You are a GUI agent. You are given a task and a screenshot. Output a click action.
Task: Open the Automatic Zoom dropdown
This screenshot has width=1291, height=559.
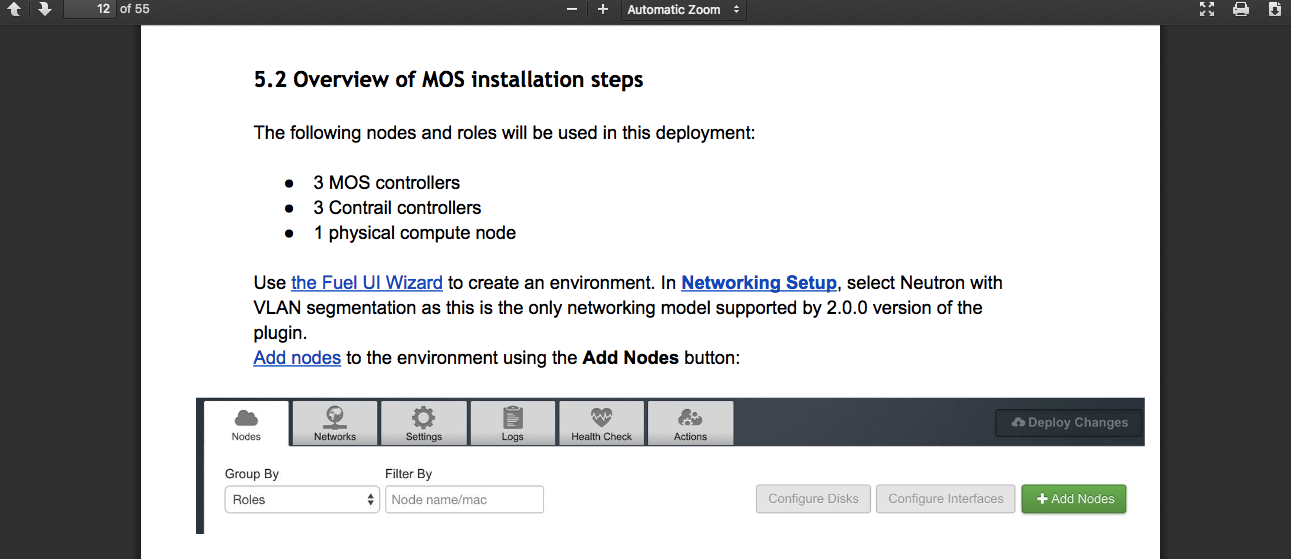click(683, 9)
